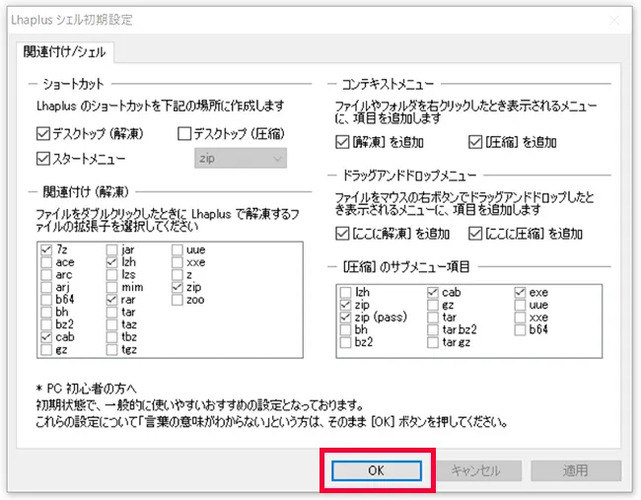Check gz in compress submenu items
The image size is (641, 500).
[x=433, y=305]
